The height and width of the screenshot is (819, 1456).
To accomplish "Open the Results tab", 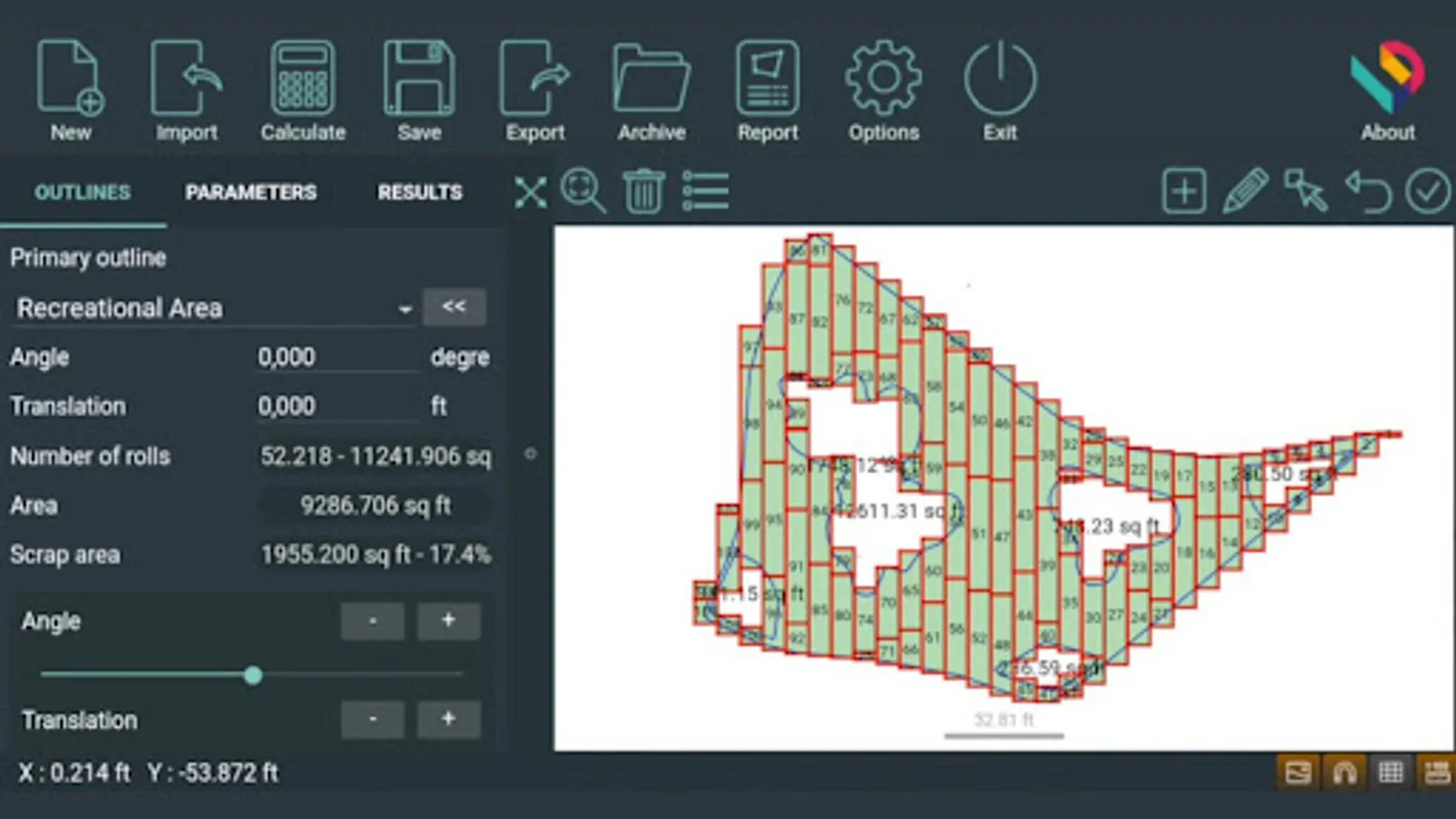I will 420,192.
